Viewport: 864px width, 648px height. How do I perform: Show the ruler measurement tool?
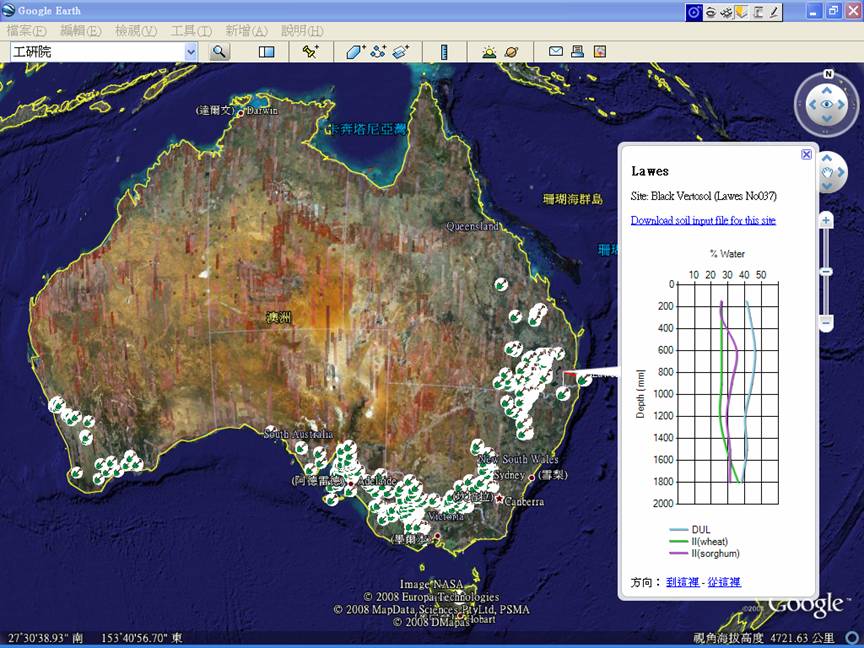click(445, 51)
